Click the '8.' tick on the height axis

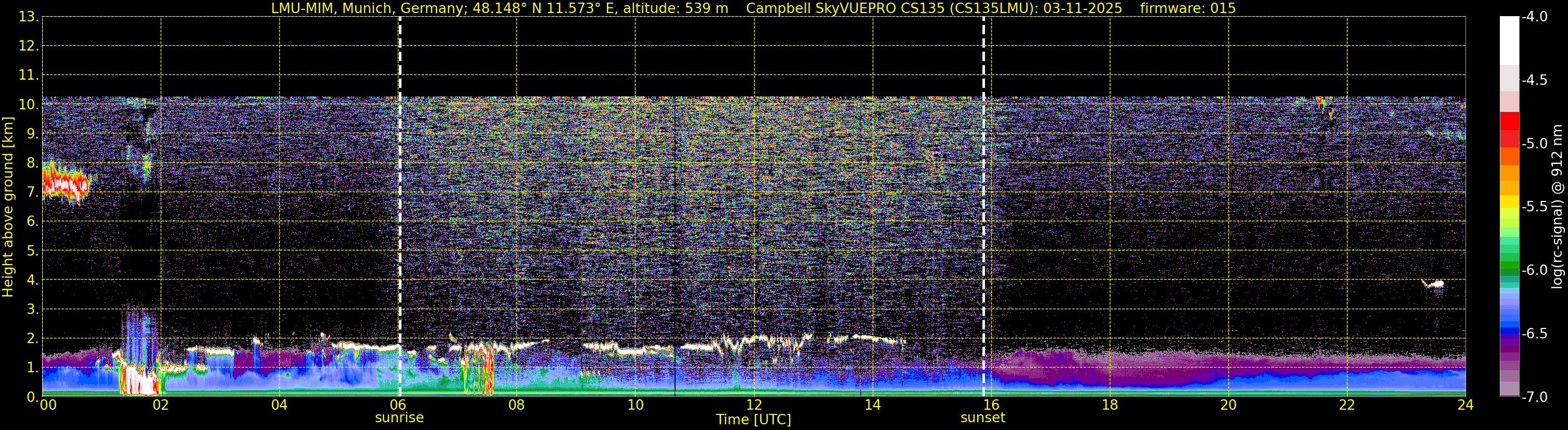[32, 163]
